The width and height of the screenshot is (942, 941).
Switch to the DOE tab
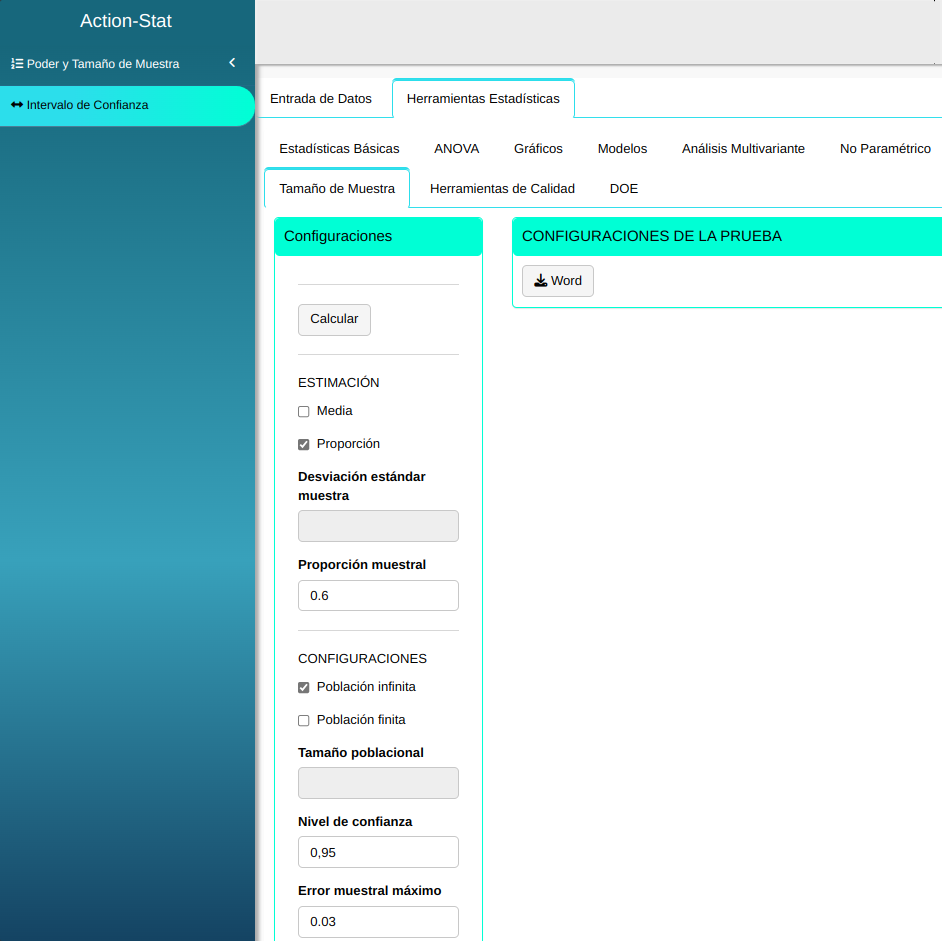pos(624,189)
